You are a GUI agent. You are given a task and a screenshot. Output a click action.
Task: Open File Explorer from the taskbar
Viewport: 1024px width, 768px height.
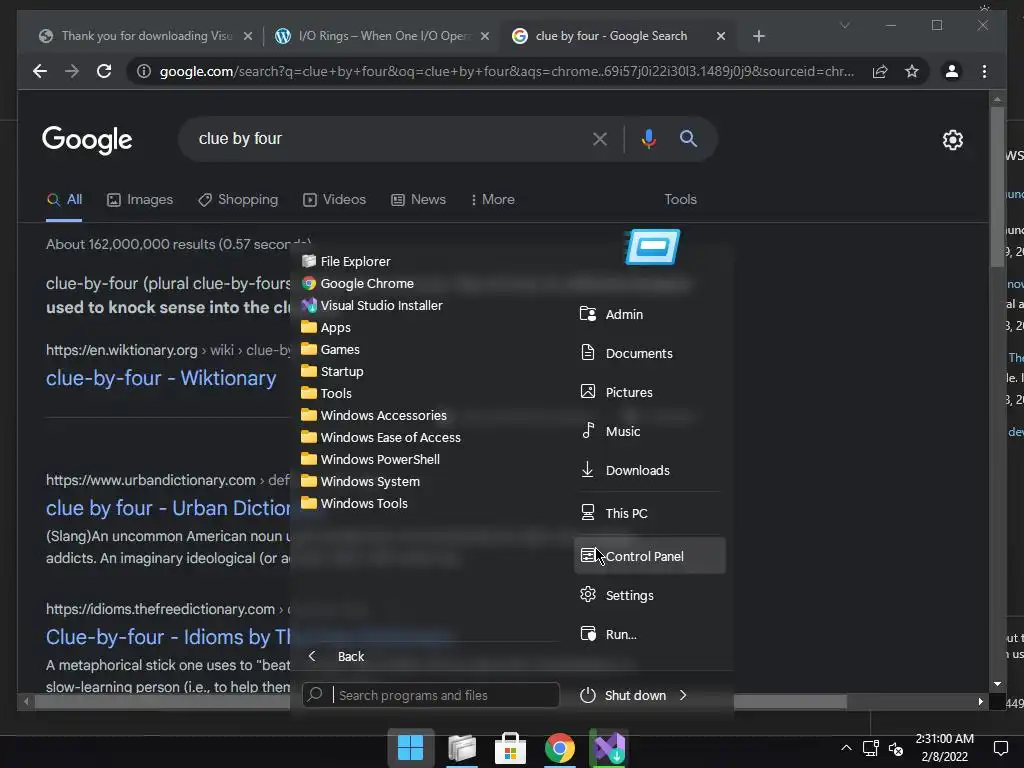pyautogui.click(x=461, y=748)
